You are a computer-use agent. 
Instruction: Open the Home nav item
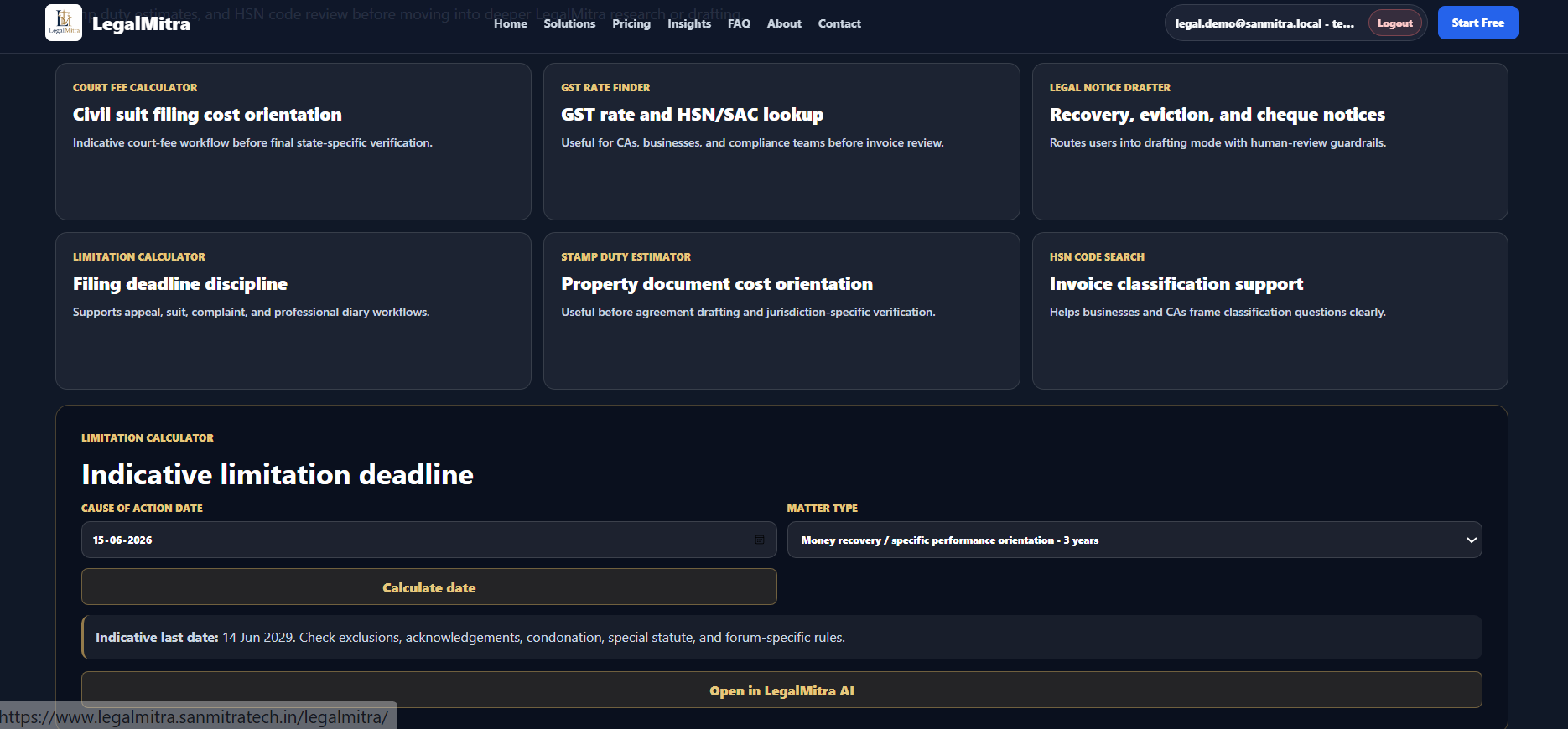(x=511, y=23)
